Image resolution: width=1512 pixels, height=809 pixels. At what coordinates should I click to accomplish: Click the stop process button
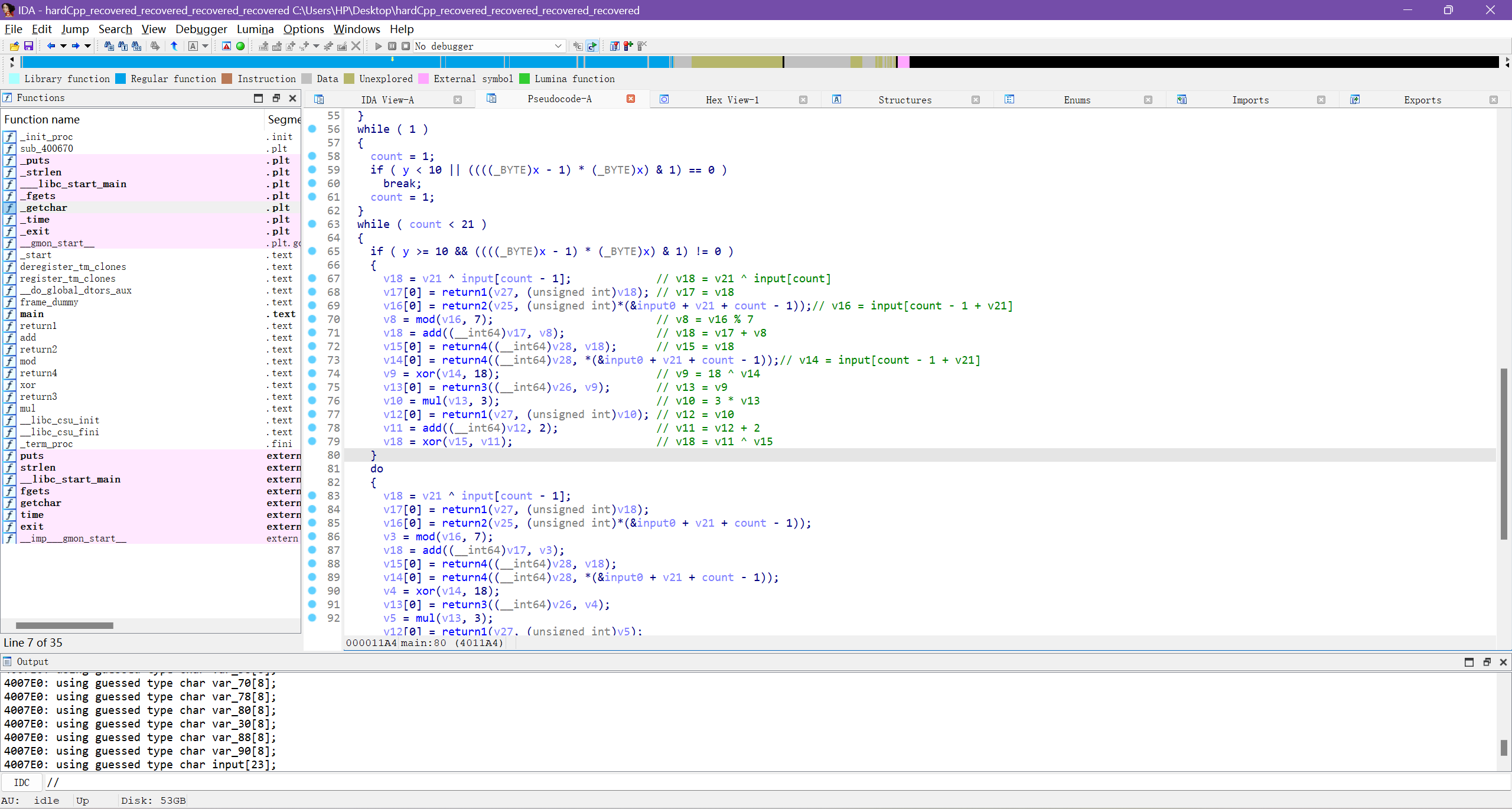[x=406, y=46]
